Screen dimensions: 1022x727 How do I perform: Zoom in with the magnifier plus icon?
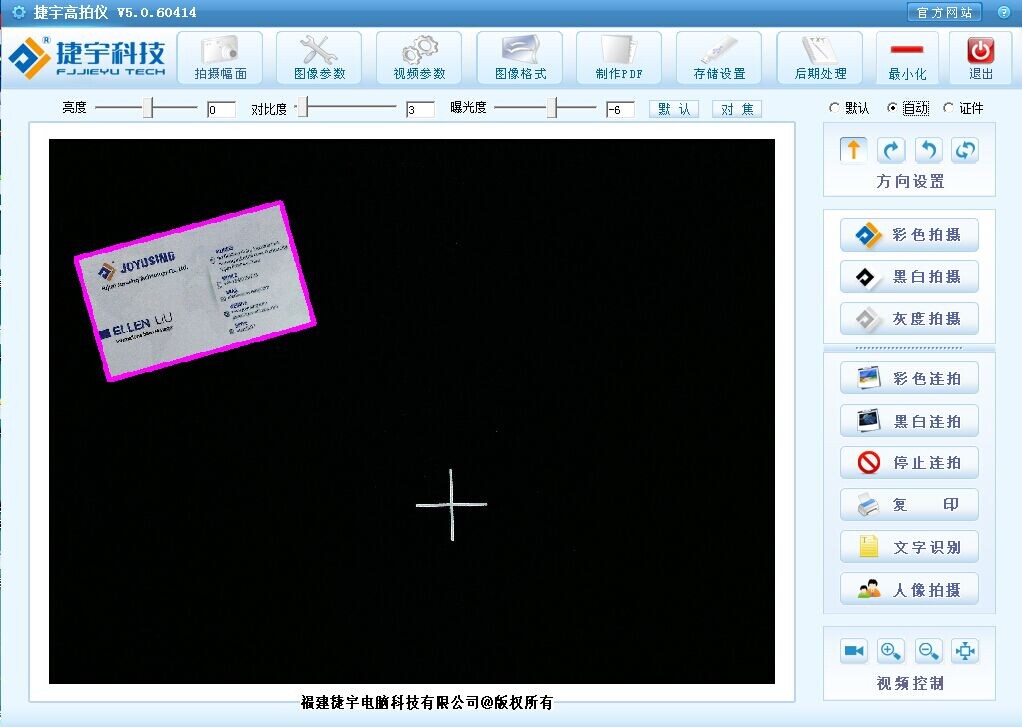click(x=891, y=651)
